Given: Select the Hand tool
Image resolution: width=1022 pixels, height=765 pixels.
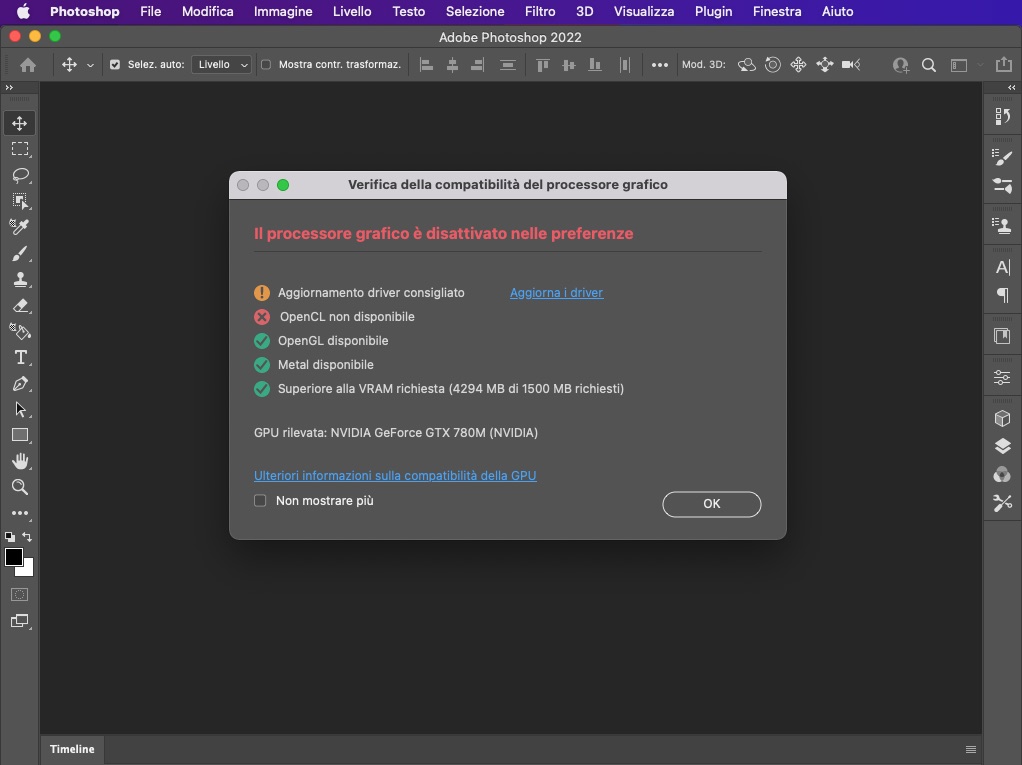Looking at the screenshot, I should click(x=20, y=461).
